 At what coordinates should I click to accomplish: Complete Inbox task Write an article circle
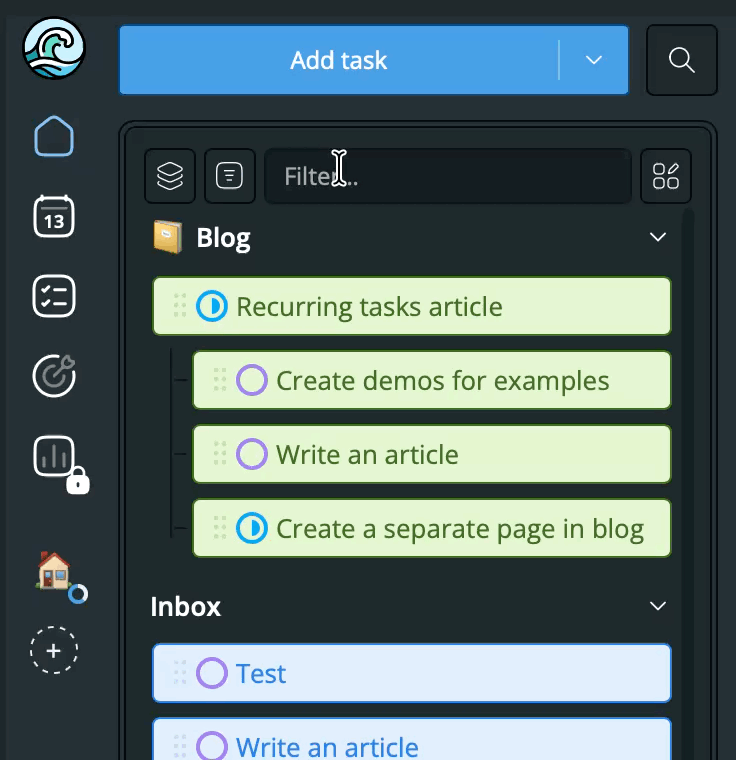coord(212,746)
